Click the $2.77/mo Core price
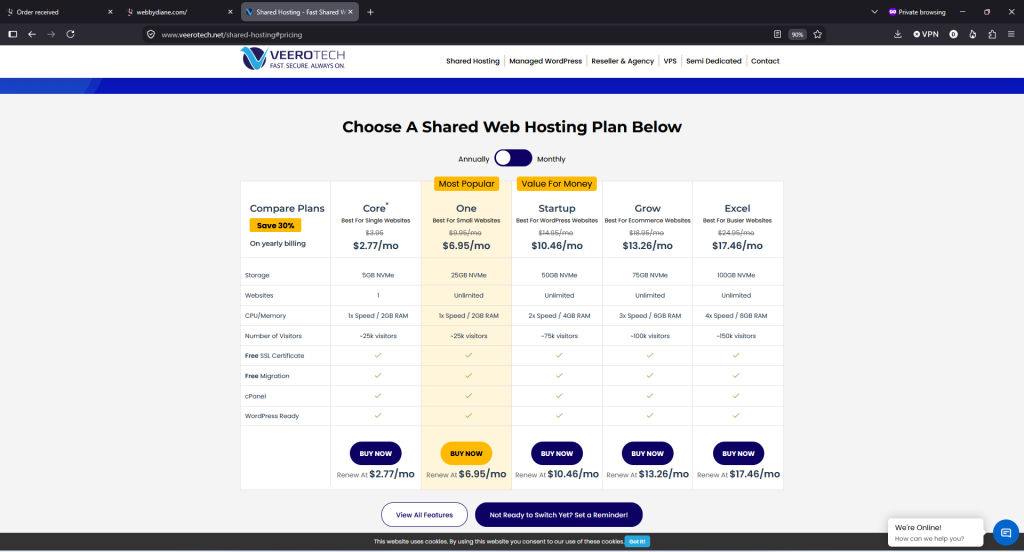This screenshot has width=1024, height=552. [376, 246]
